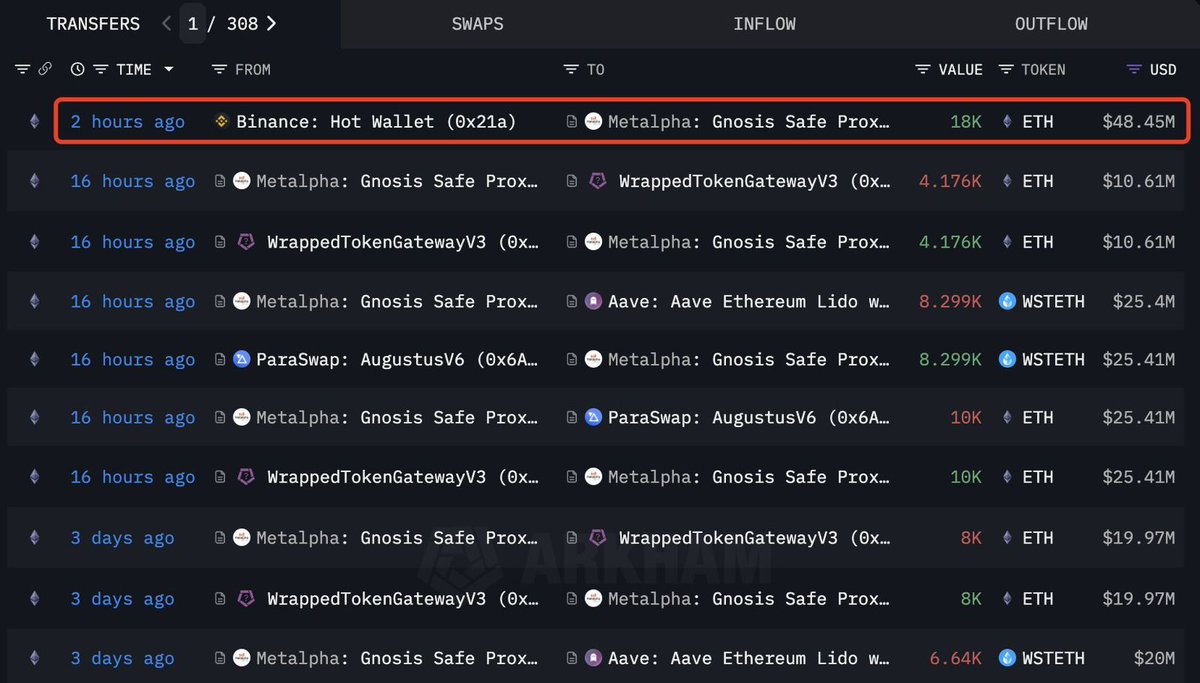
Task: Click the red 8.299K value sent to Aave
Action: click(x=950, y=301)
